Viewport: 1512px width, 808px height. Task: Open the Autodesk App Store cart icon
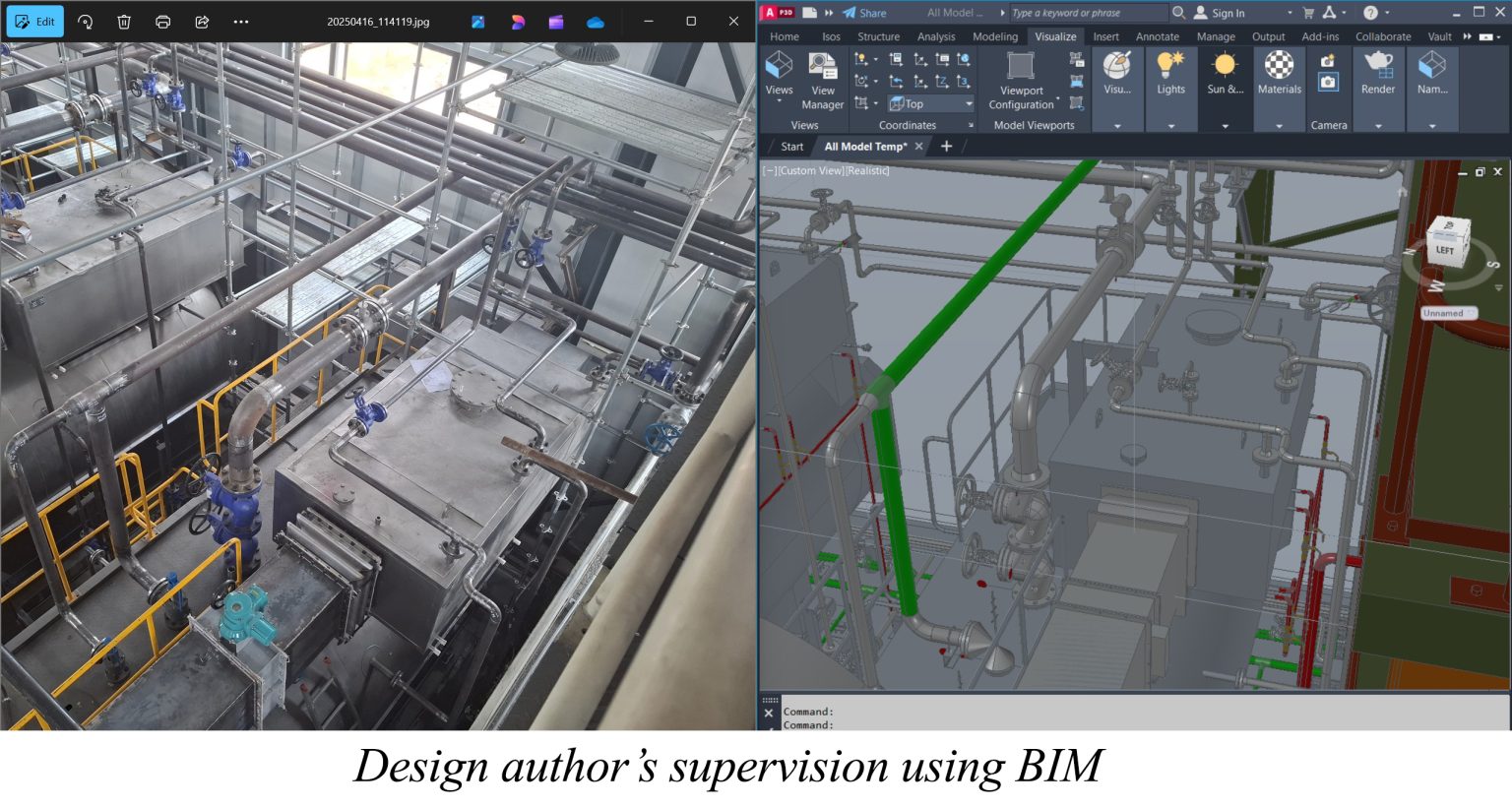point(1308,13)
